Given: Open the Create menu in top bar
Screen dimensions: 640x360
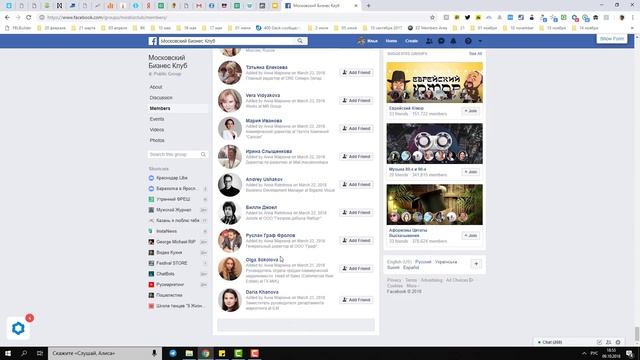Looking at the screenshot, I should click(x=411, y=41).
